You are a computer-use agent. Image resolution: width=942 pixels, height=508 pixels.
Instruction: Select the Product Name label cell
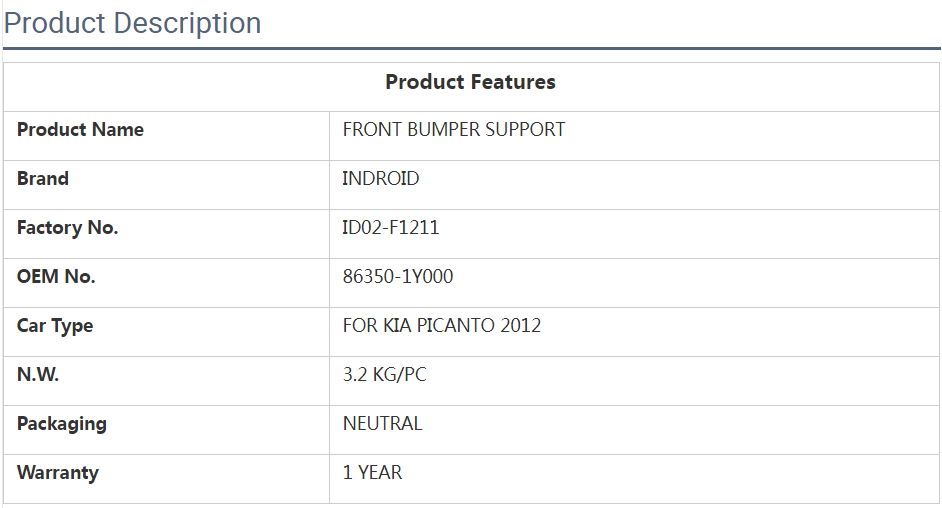[x=80, y=130]
